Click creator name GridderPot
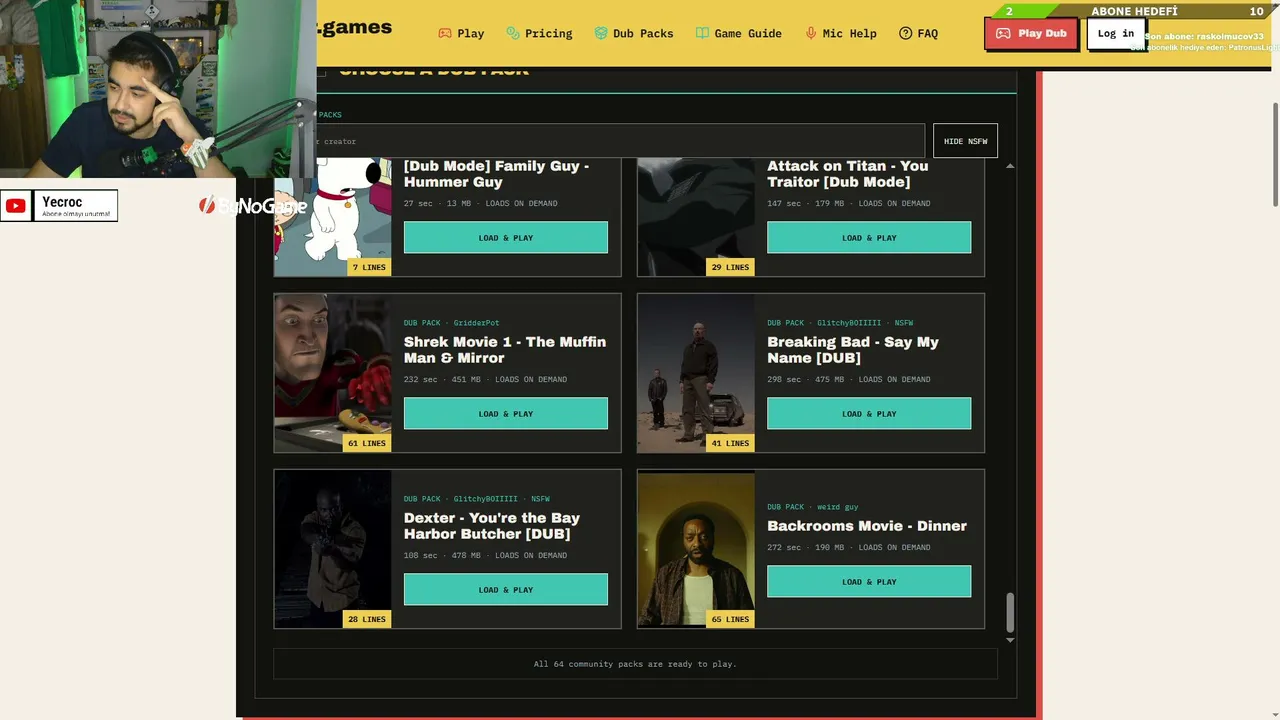The height and width of the screenshot is (720, 1280). point(476,323)
